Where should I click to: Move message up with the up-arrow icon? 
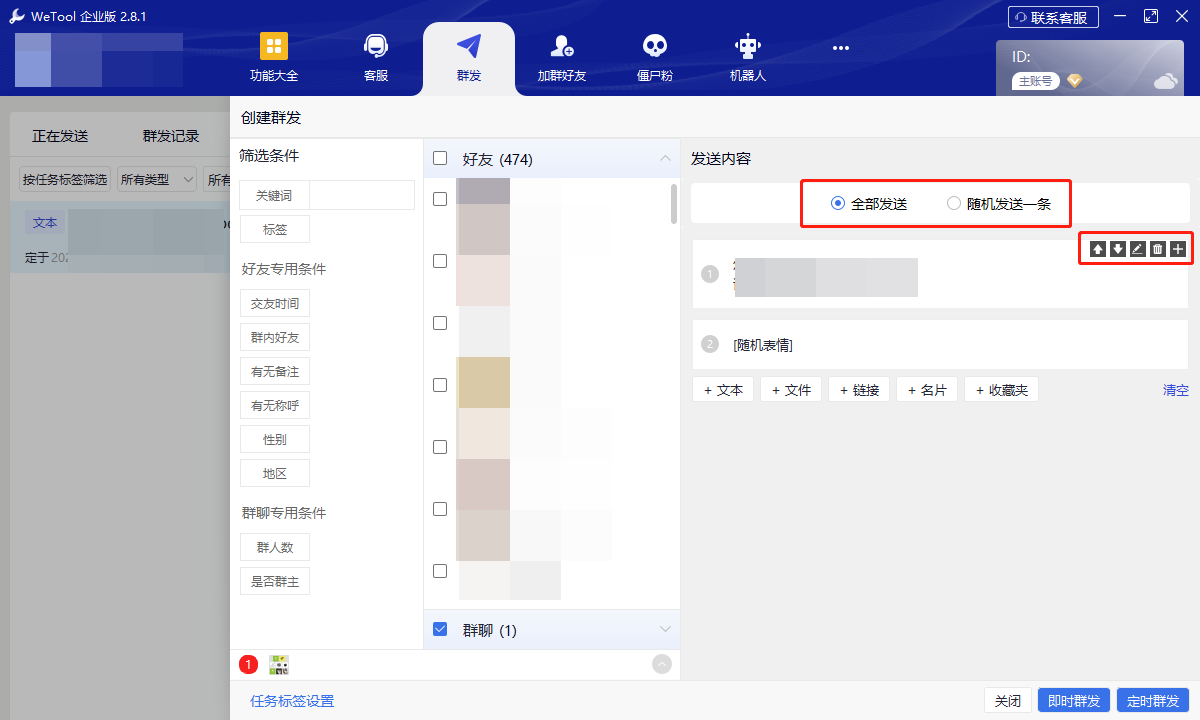pos(1098,249)
